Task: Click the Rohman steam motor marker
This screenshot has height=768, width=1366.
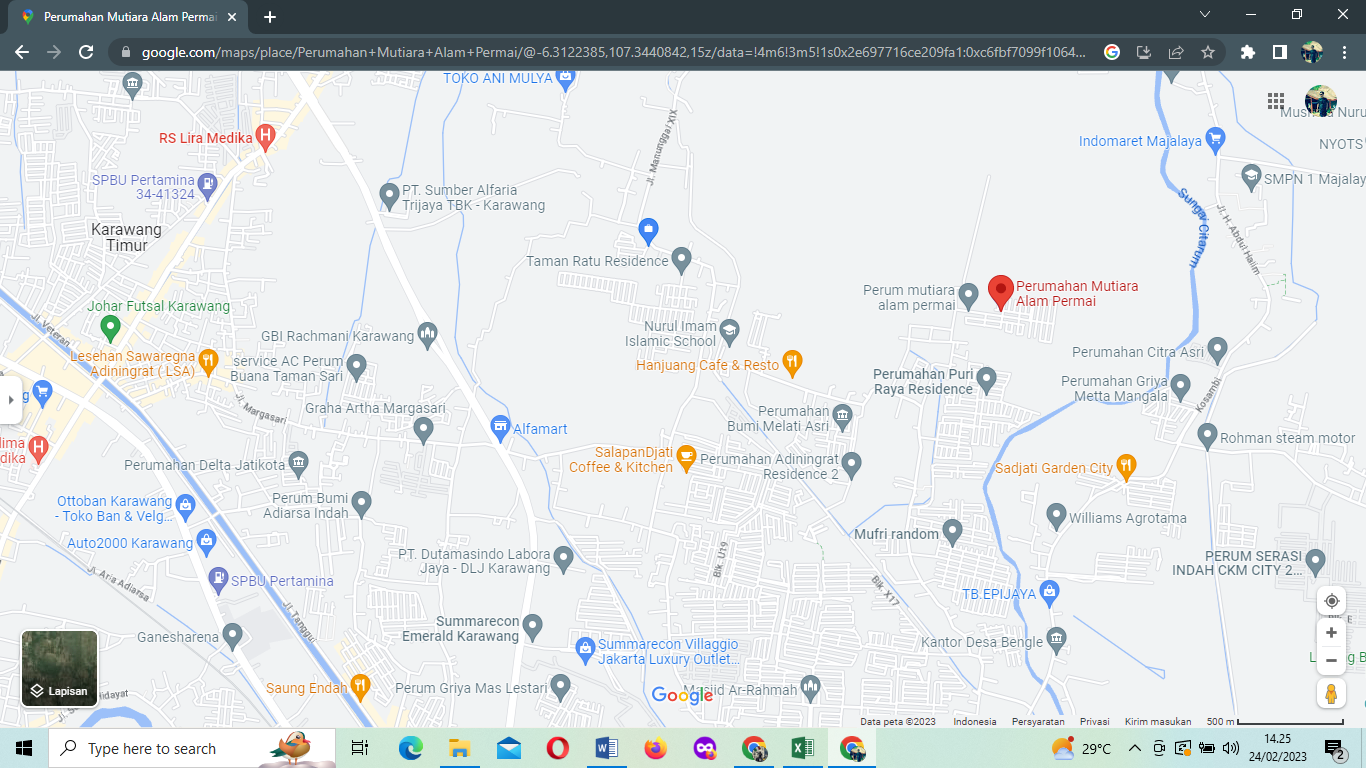Action: click(1207, 436)
